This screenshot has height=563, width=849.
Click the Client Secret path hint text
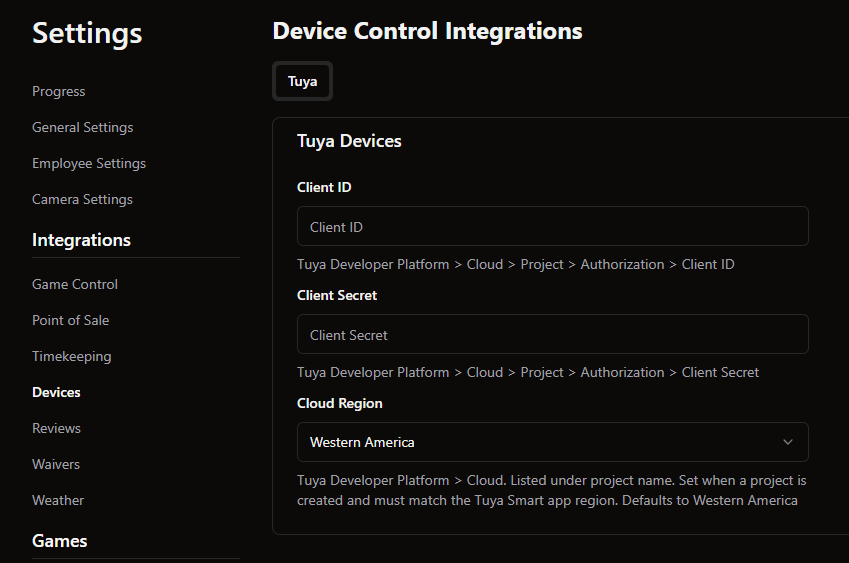pyautogui.click(x=528, y=372)
